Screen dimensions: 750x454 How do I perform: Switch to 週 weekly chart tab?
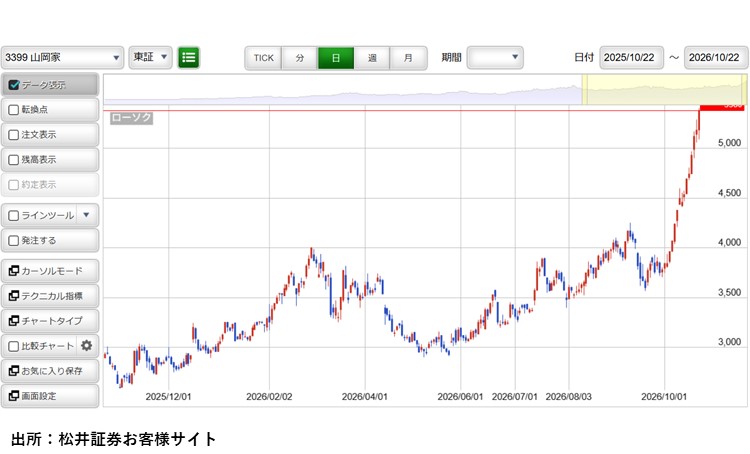point(372,58)
